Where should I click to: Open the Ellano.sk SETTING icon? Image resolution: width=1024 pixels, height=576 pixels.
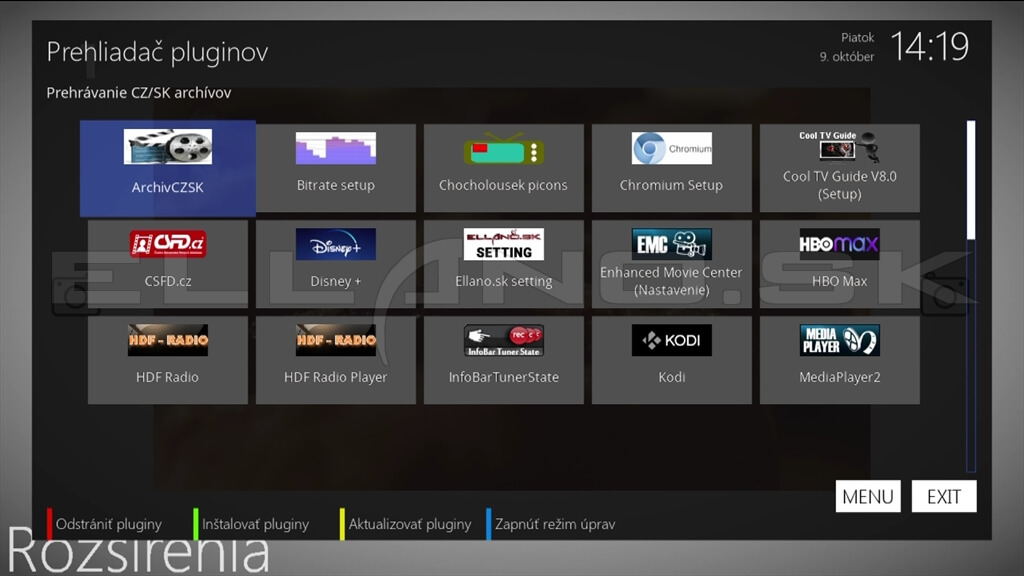point(504,244)
